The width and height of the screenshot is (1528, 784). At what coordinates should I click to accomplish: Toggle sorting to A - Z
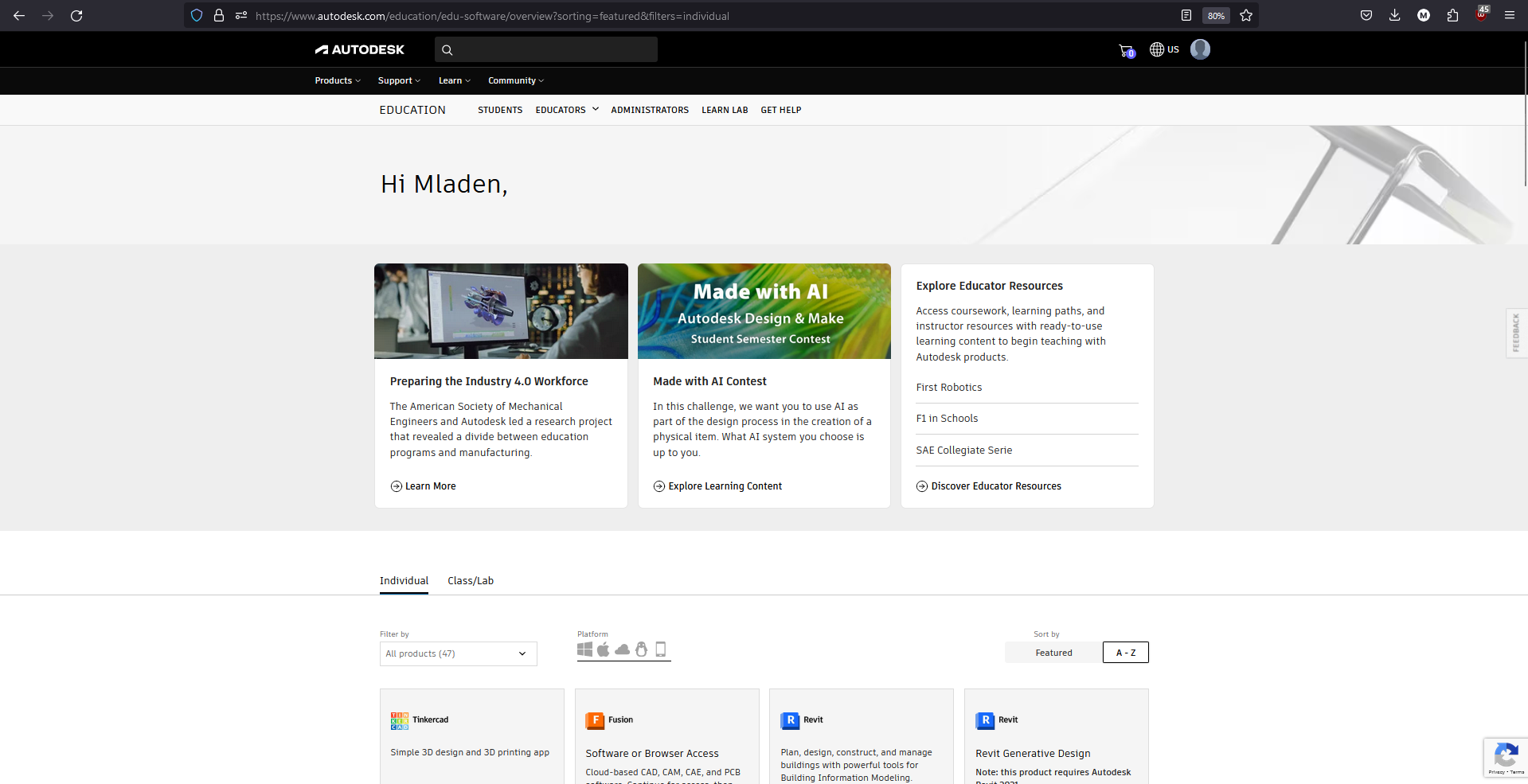(x=1125, y=652)
